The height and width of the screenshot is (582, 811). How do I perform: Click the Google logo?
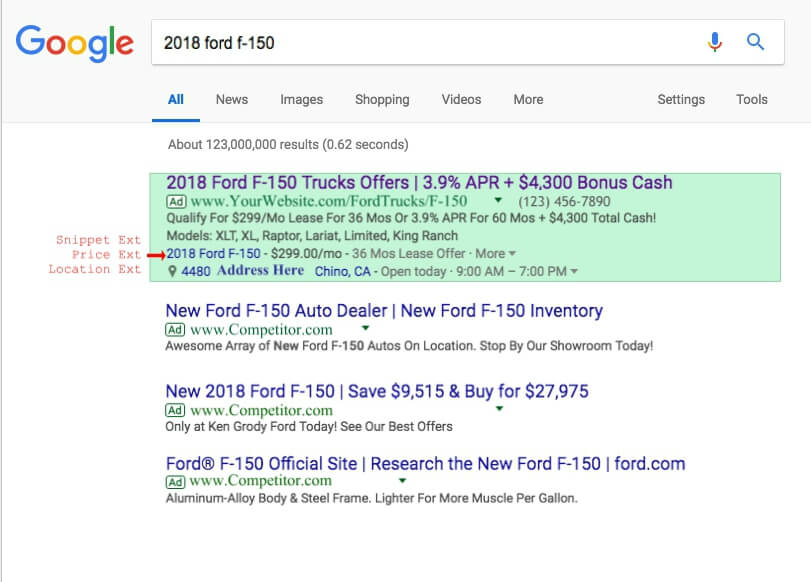pyautogui.click(x=74, y=43)
